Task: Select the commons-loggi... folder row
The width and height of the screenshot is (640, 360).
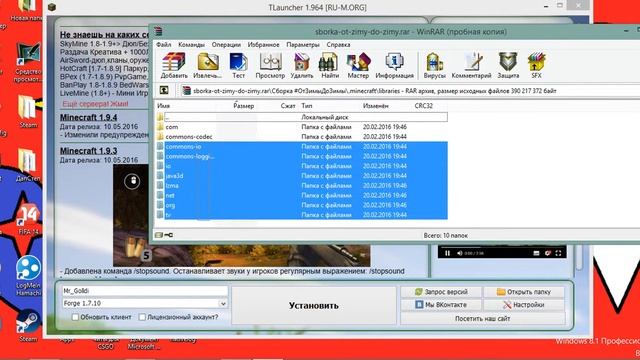Action: pyautogui.click(x=301, y=156)
